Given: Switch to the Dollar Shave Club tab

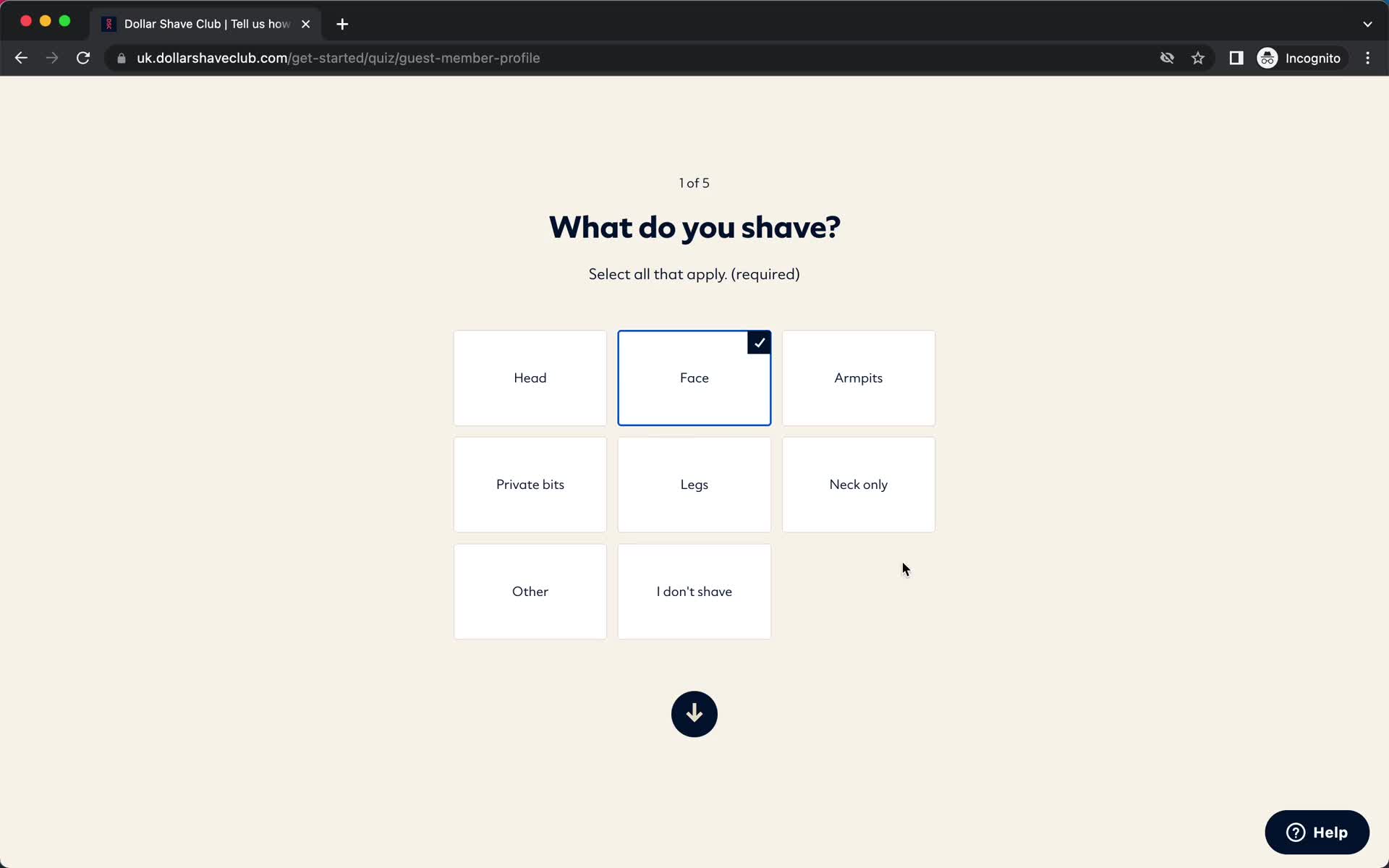Looking at the screenshot, I should tap(205, 24).
